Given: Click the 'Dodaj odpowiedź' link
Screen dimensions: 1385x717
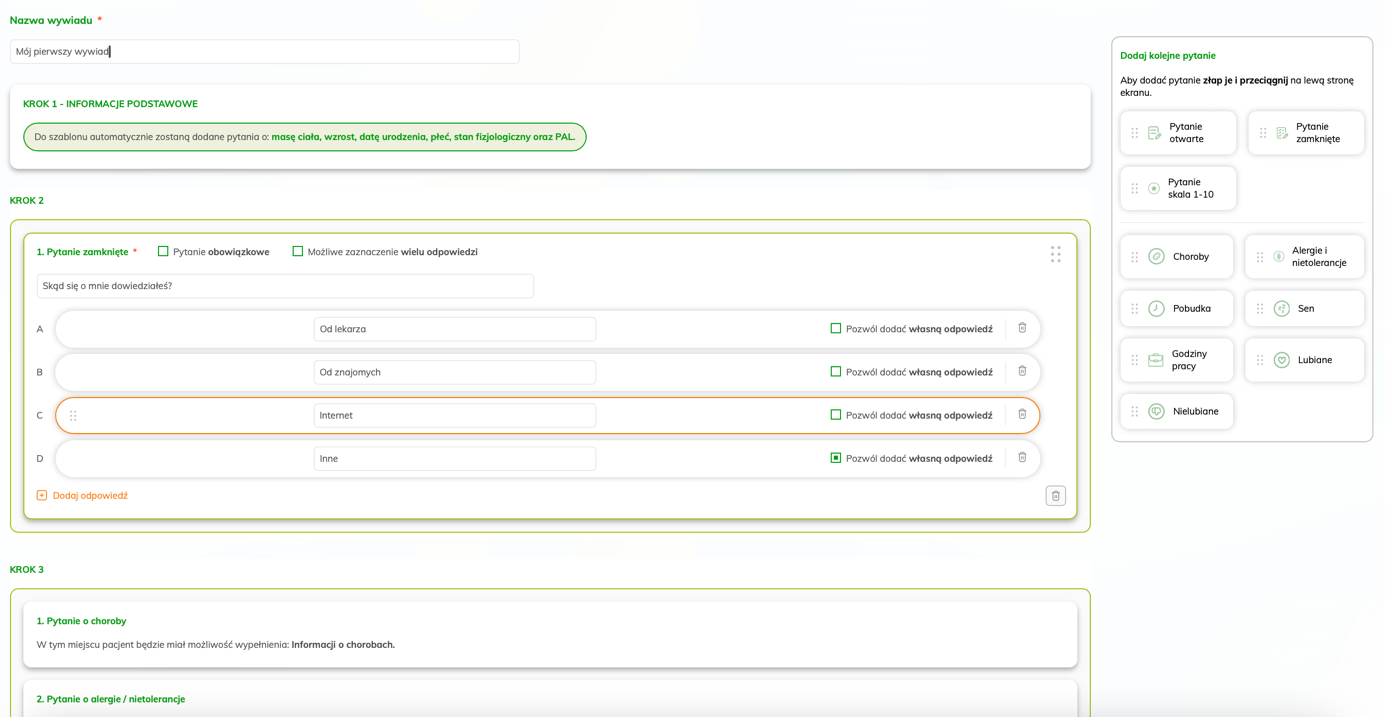Looking at the screenshot, I should click(x=90, y=496).
